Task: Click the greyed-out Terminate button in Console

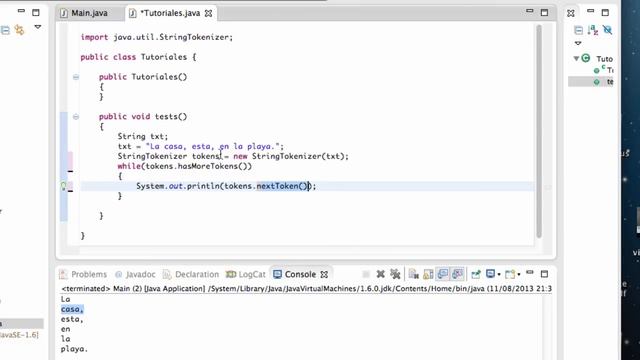Action: [366, 274]
